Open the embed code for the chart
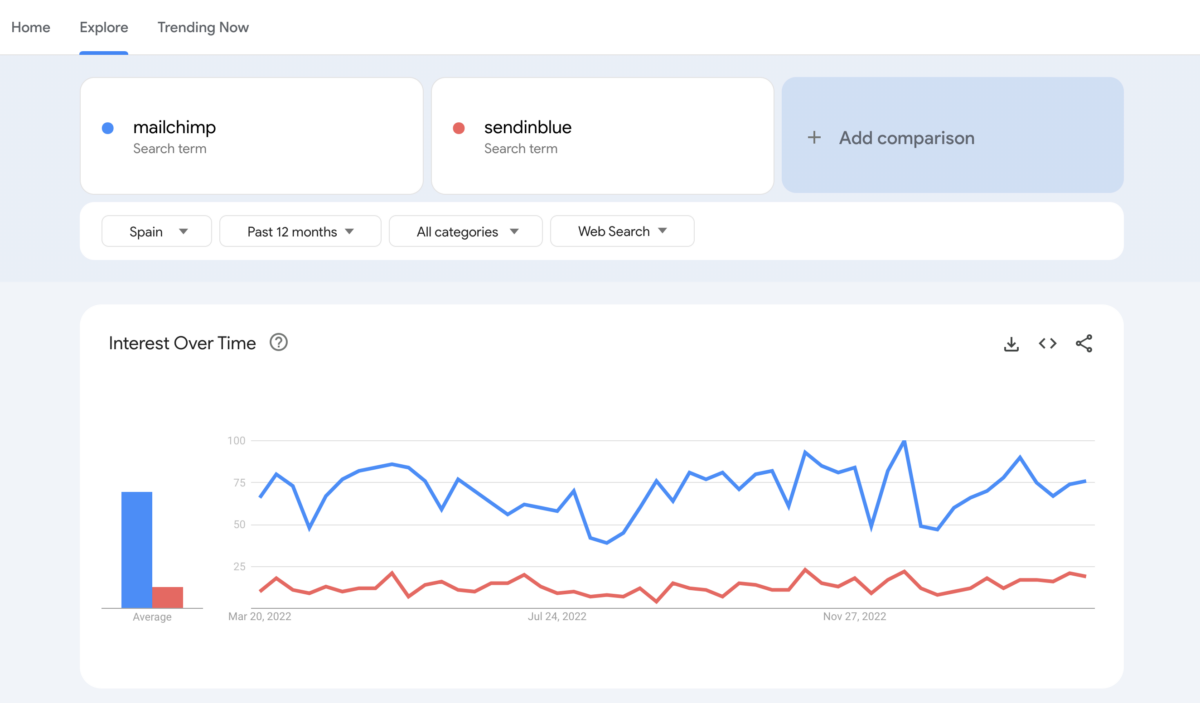The image size is (1200, 703). pos(1047,343)
